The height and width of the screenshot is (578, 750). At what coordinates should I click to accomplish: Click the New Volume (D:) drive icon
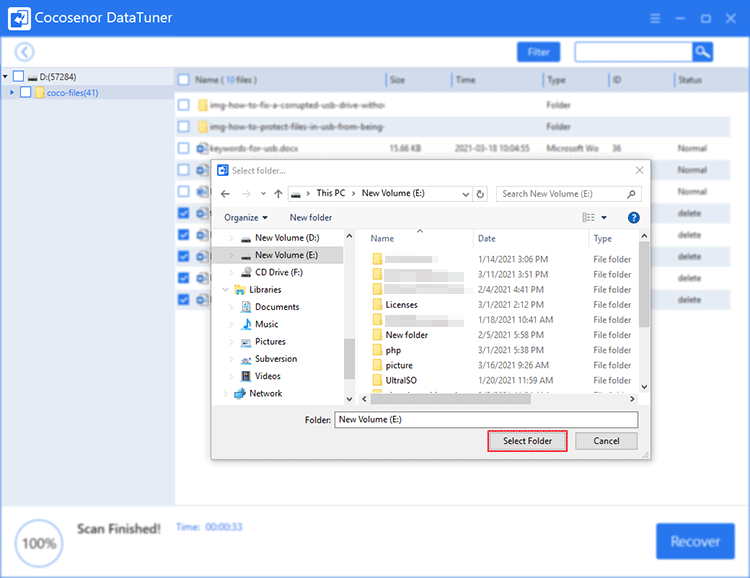click(246, 238)
